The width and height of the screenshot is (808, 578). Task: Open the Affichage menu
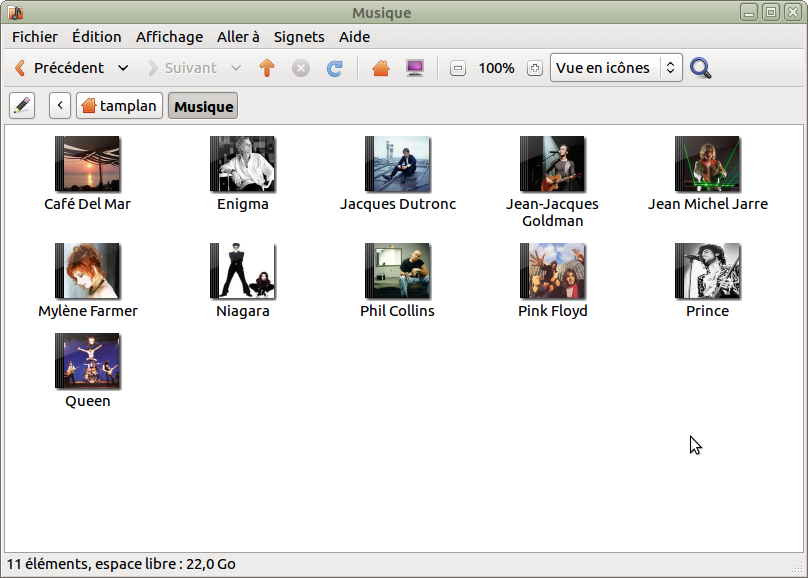pos(169,37)
